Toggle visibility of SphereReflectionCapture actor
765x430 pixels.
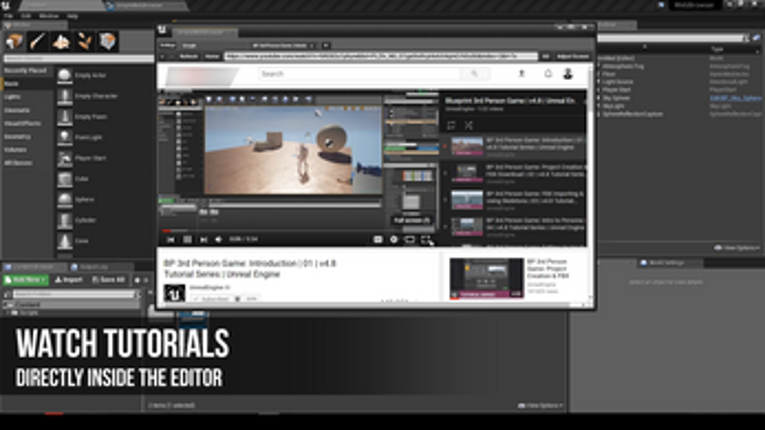coord(599,114)
